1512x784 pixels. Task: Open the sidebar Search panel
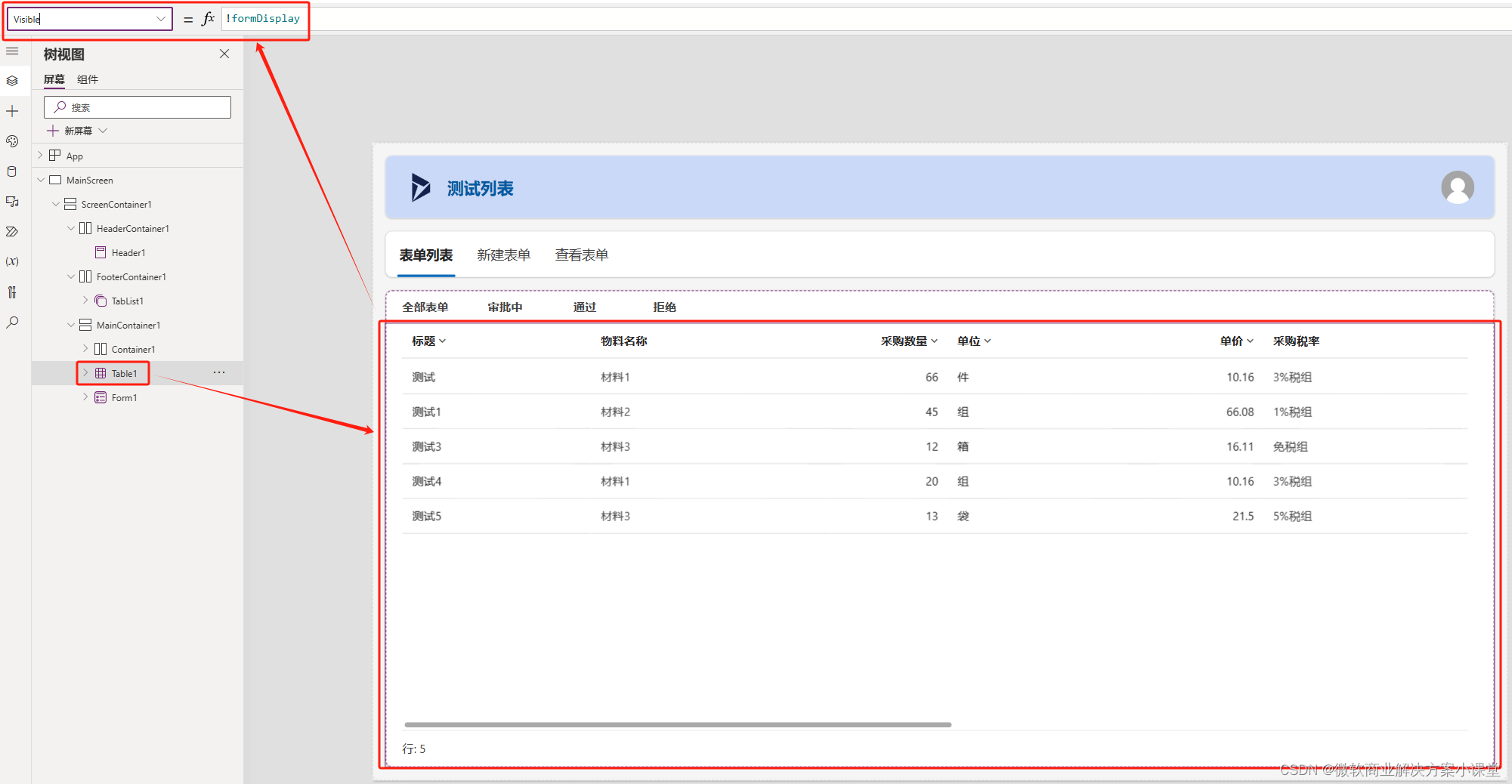click(x=12, y=322)
